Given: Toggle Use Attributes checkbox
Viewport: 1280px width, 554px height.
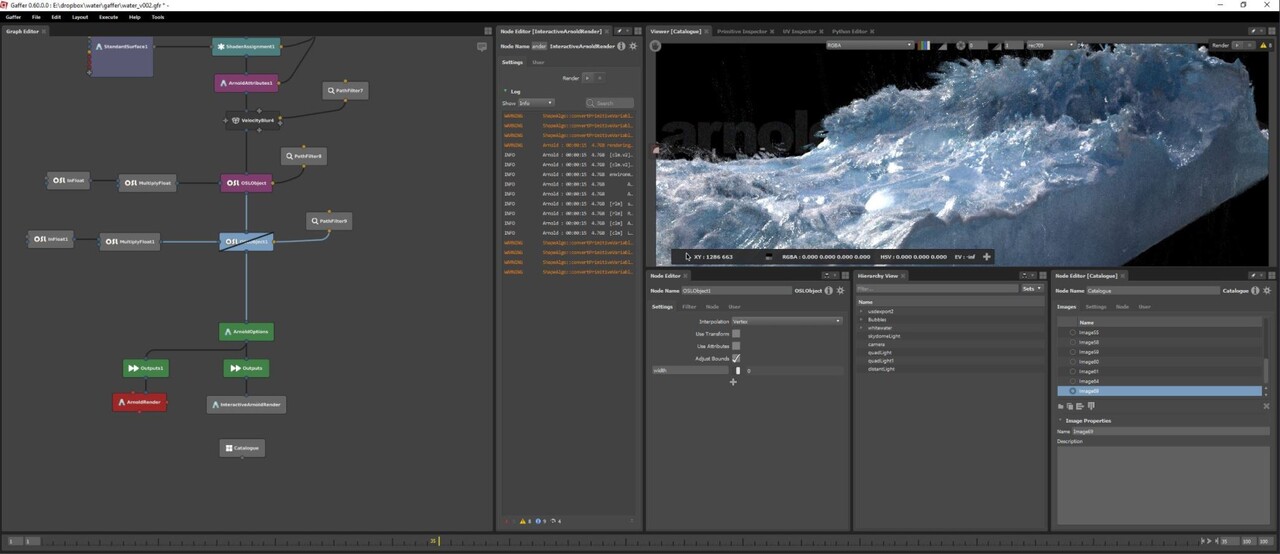Looking at the screenshot, I should click(x=736, y=345).
